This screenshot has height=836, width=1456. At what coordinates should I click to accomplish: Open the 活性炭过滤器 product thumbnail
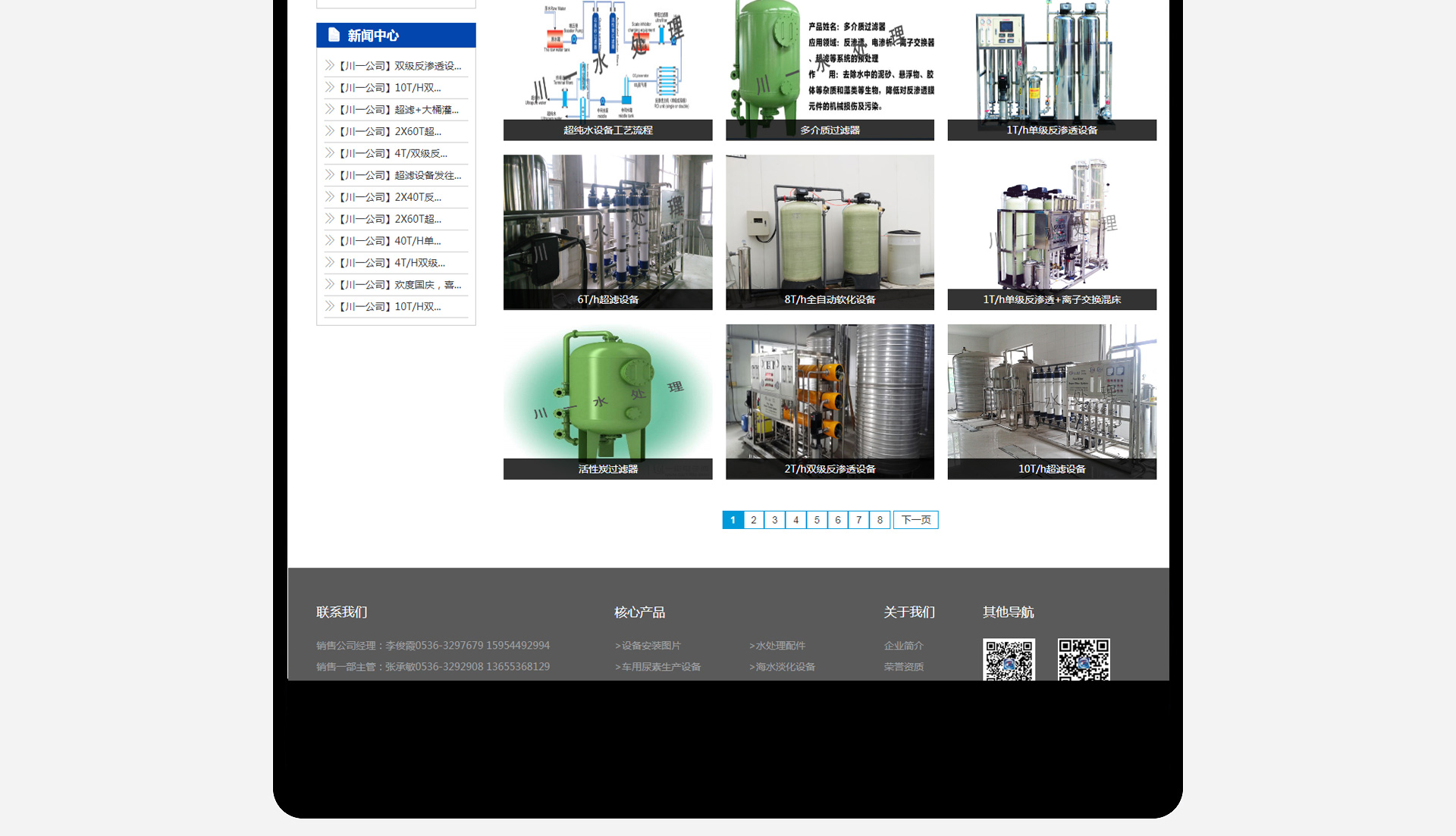click(x=607, y=402)
